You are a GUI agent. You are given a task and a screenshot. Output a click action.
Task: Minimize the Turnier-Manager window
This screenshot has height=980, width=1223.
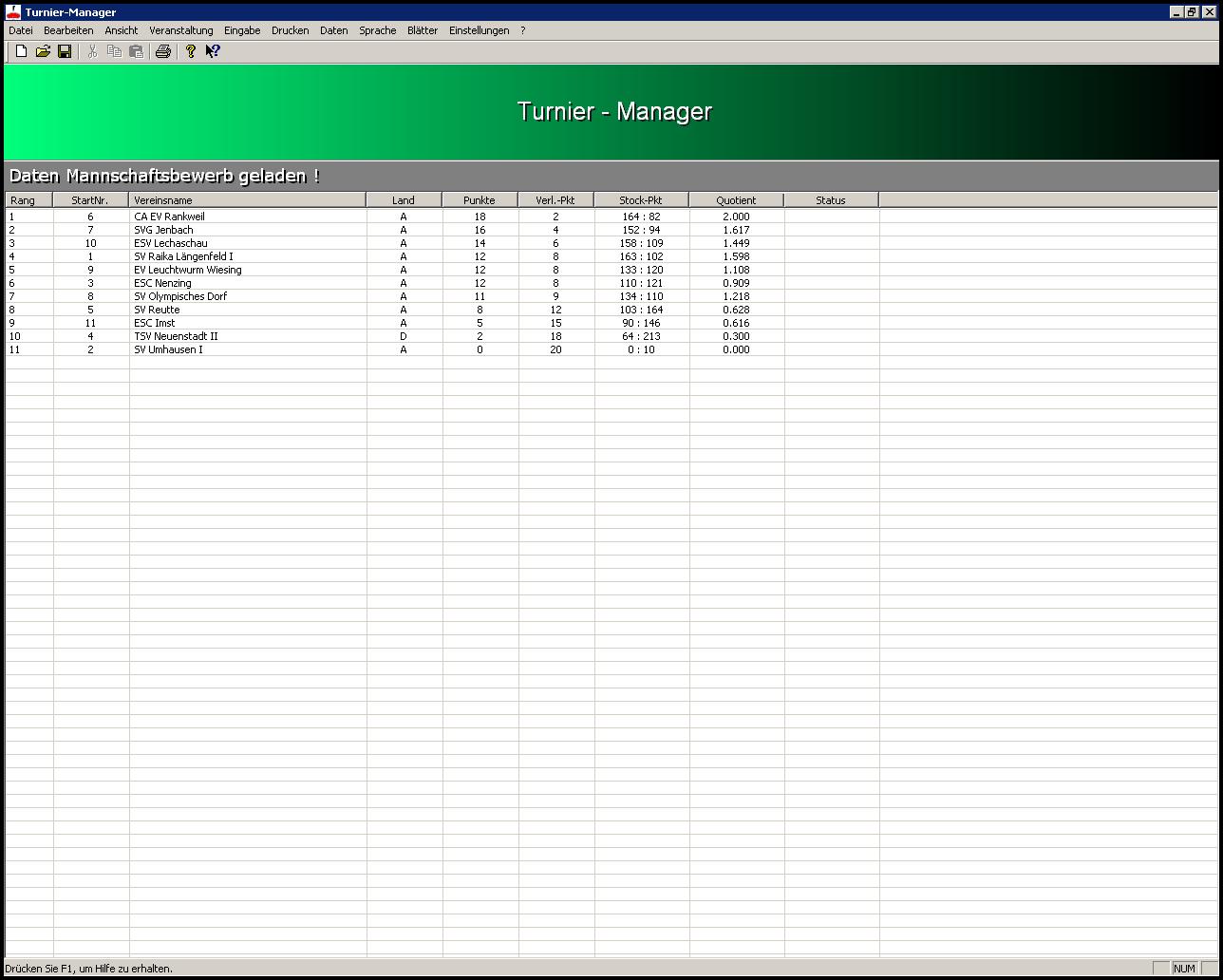pyautogui.click(x=1176, y=11)
